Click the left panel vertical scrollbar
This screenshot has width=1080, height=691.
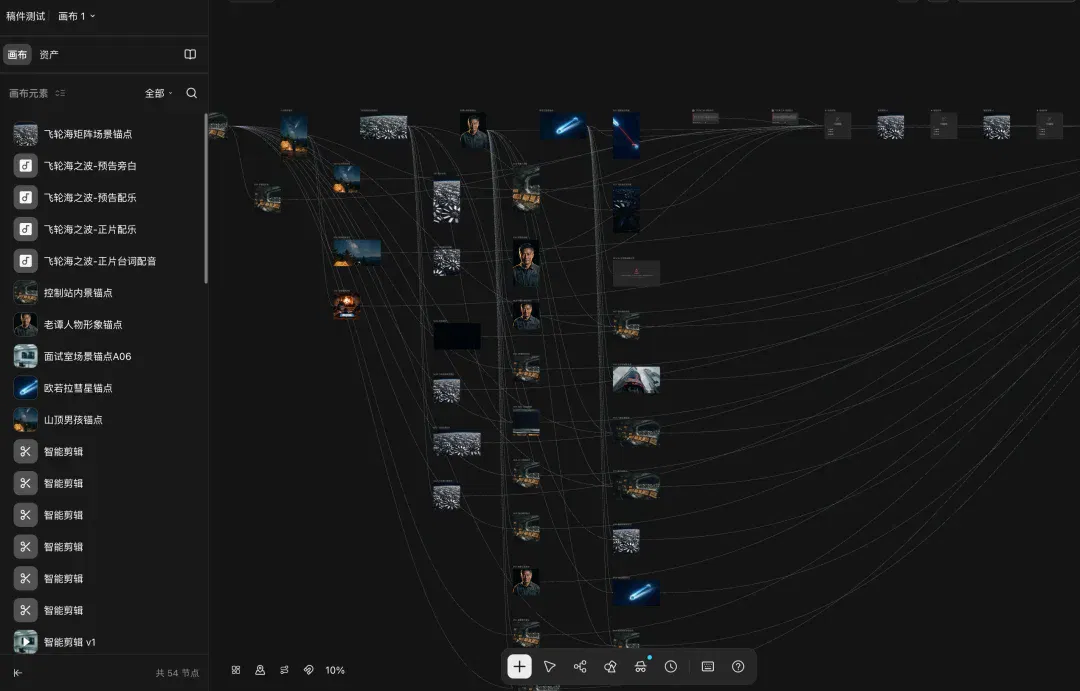[x=206, y=200]
